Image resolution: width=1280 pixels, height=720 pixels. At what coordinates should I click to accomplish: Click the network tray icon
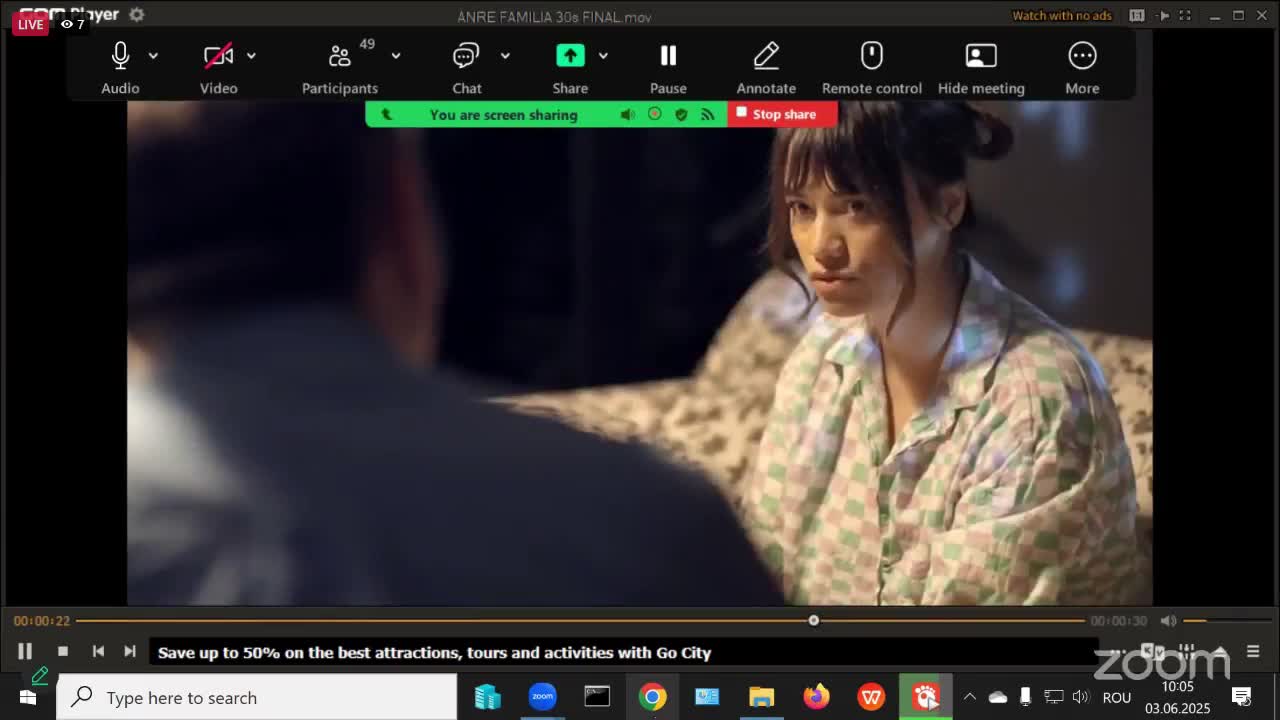click(x=1053, y=697)
